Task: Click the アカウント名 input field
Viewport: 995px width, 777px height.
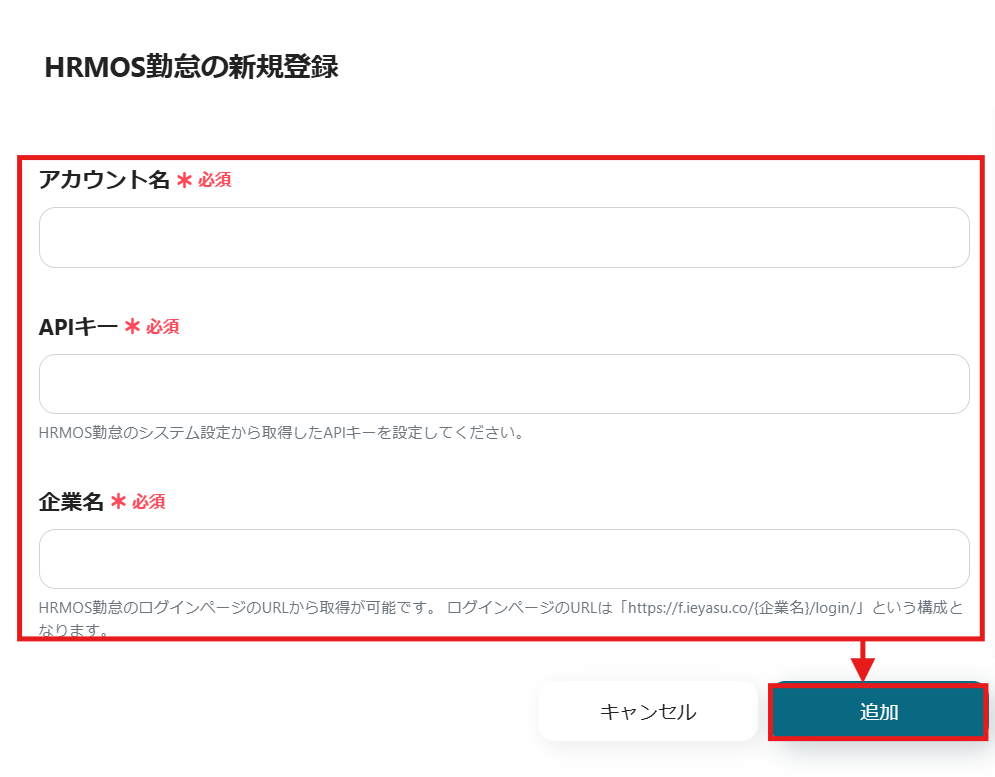Action: click(504, 237)
